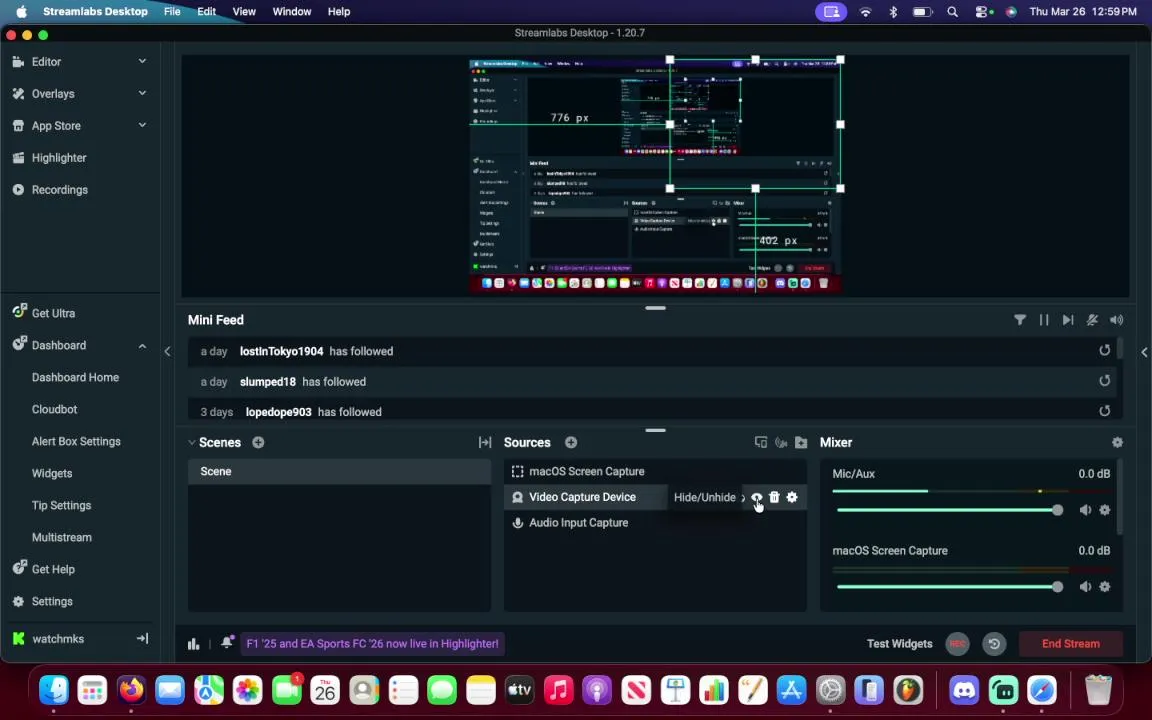Pause the Mini Feed alert queue
This screenshot has height=720, width=1152.
pyautogui.click(x=1043, y=320)
